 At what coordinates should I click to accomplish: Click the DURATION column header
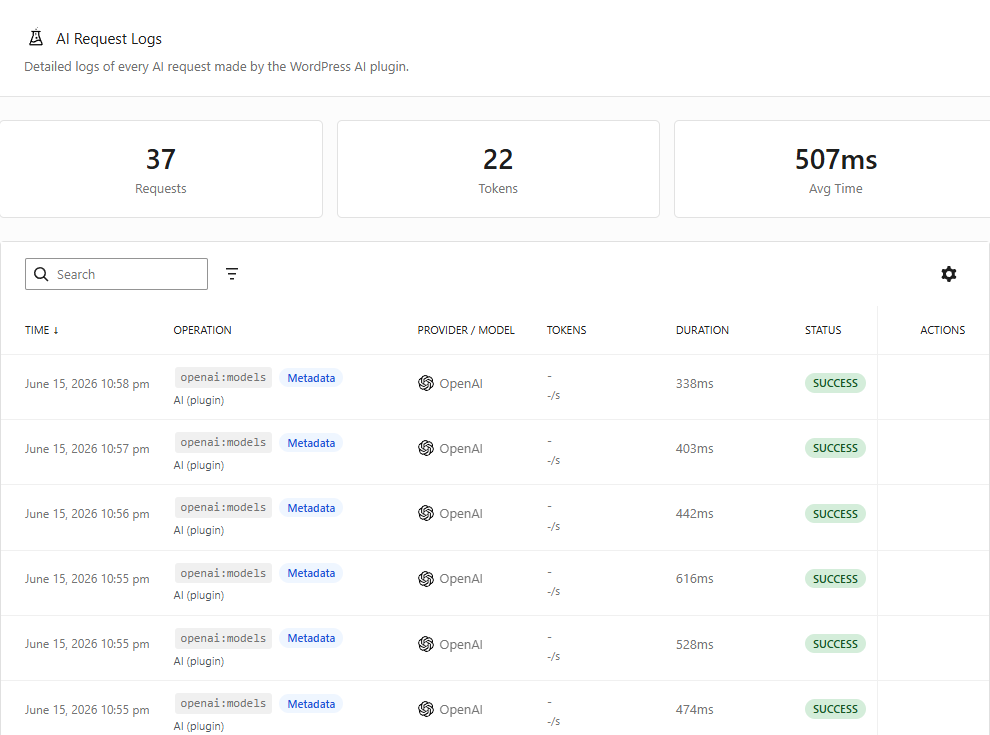702,330
